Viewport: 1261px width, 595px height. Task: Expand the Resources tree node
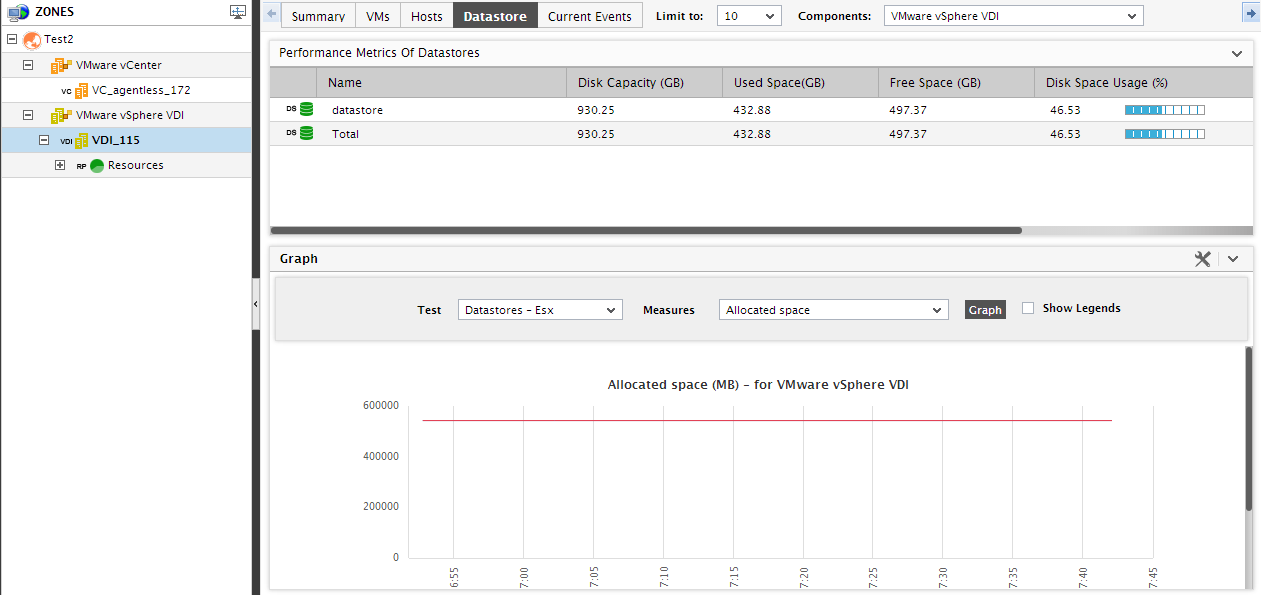[x=60, y=165]
